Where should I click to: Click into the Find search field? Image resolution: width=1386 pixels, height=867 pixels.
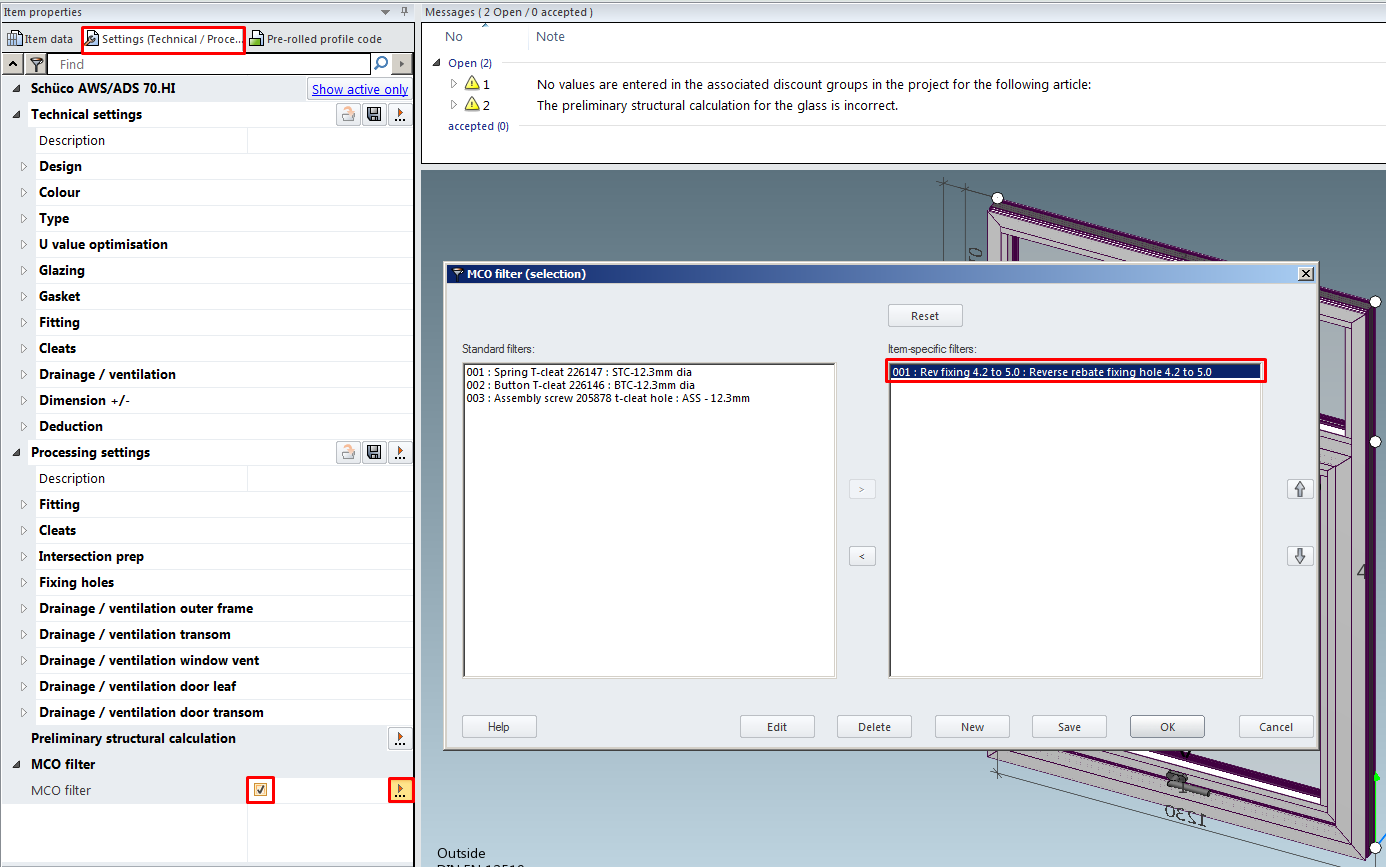(210, 64)
